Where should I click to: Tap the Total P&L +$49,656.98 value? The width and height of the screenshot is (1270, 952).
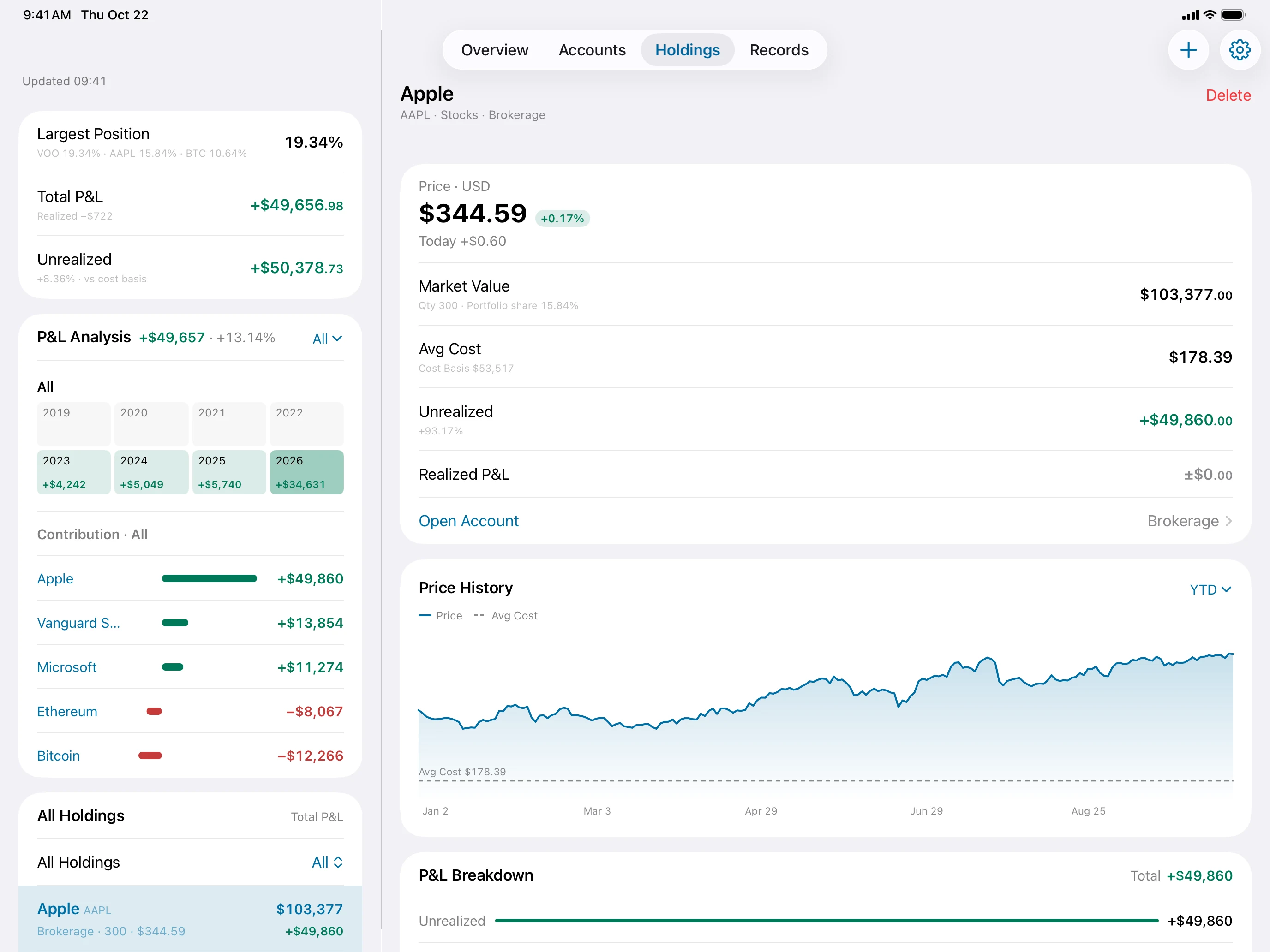coord(296,205)
